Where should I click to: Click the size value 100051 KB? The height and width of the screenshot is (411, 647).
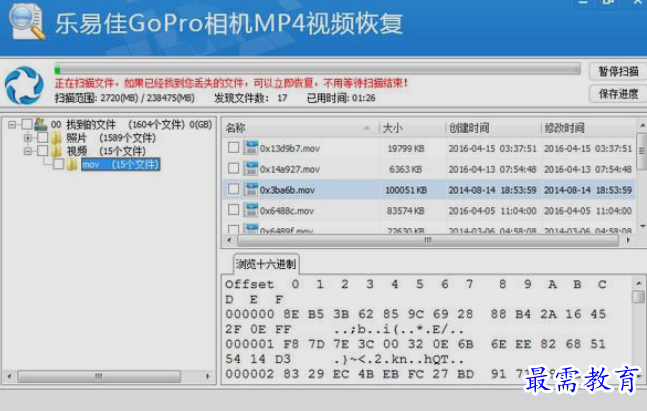(406, 190)
